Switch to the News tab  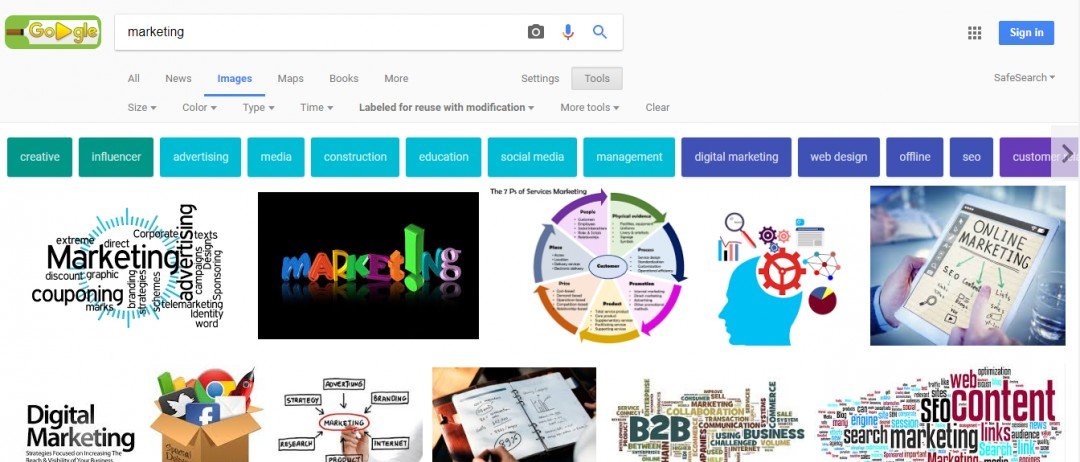click(x=178, y=78)
